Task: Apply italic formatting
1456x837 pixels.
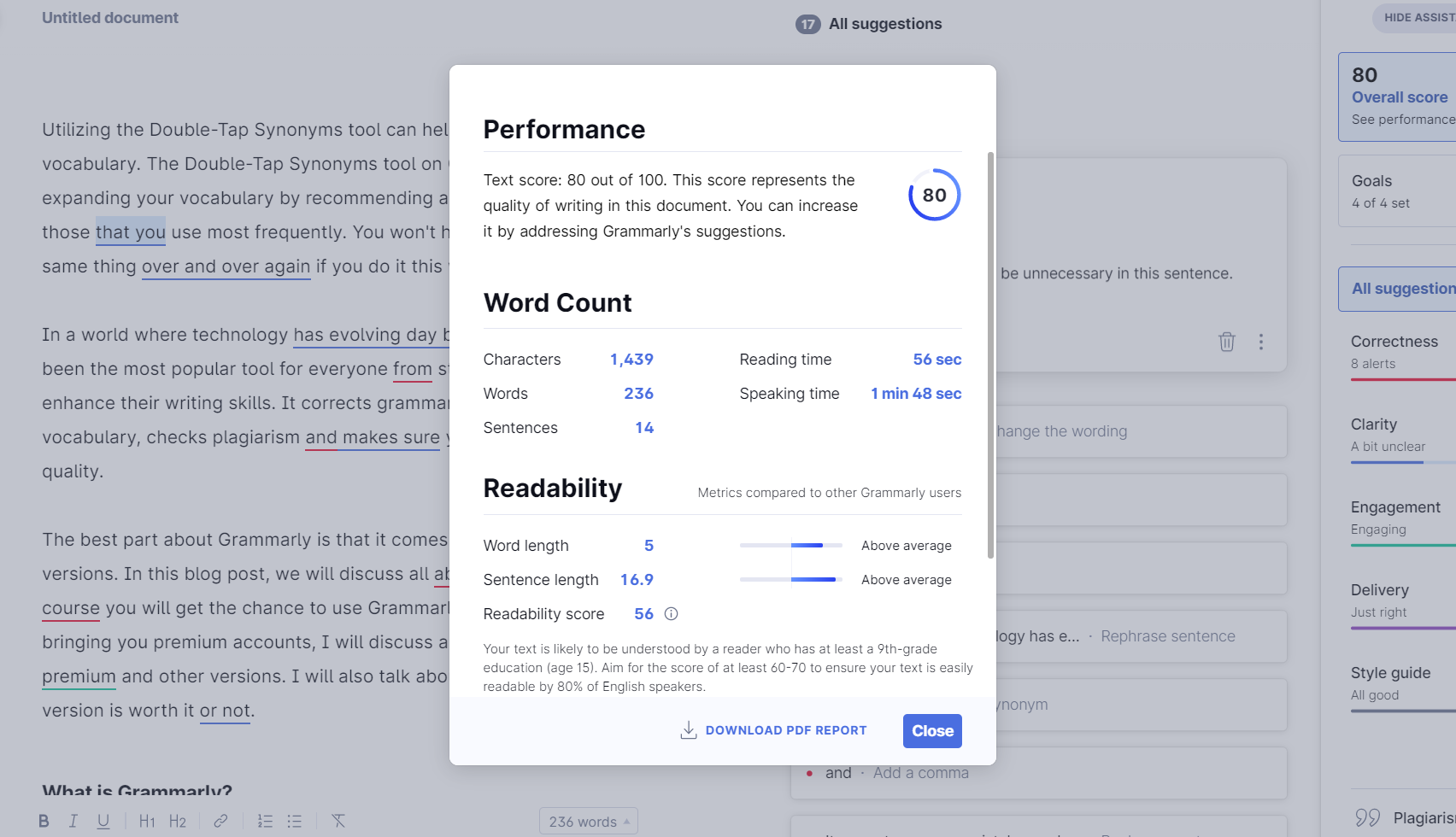Action: [73, 821]
